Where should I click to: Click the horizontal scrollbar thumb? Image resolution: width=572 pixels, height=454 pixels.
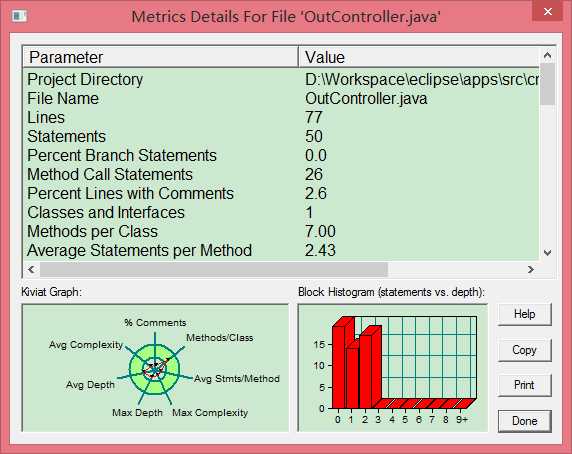pos(214,269)
